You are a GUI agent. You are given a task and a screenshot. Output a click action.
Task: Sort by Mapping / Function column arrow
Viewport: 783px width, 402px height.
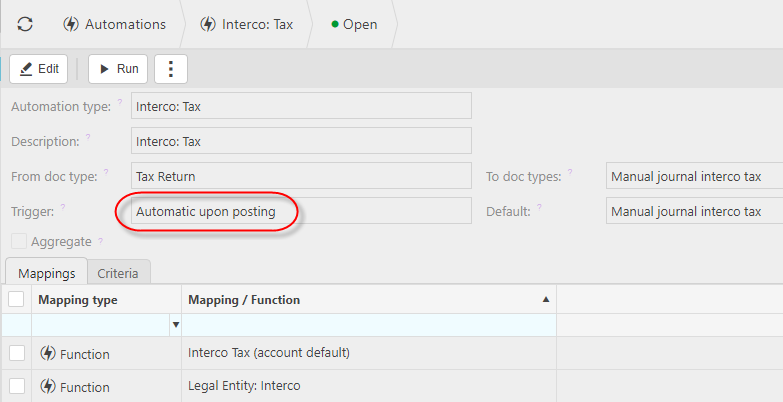(546, 300)
